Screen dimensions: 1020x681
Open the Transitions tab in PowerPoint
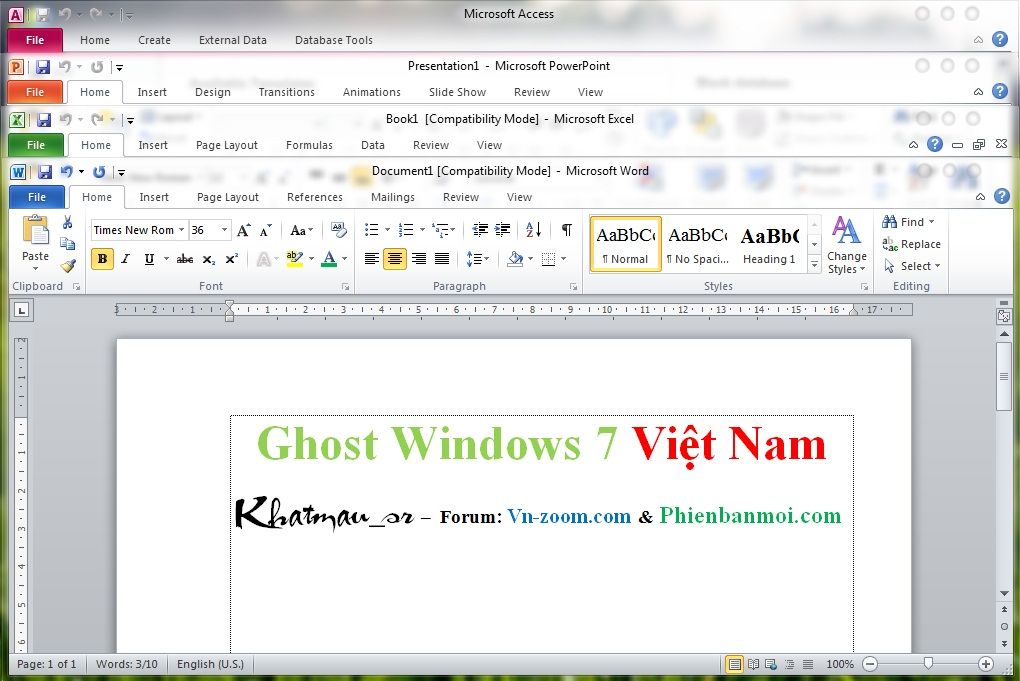coord(286,92)
